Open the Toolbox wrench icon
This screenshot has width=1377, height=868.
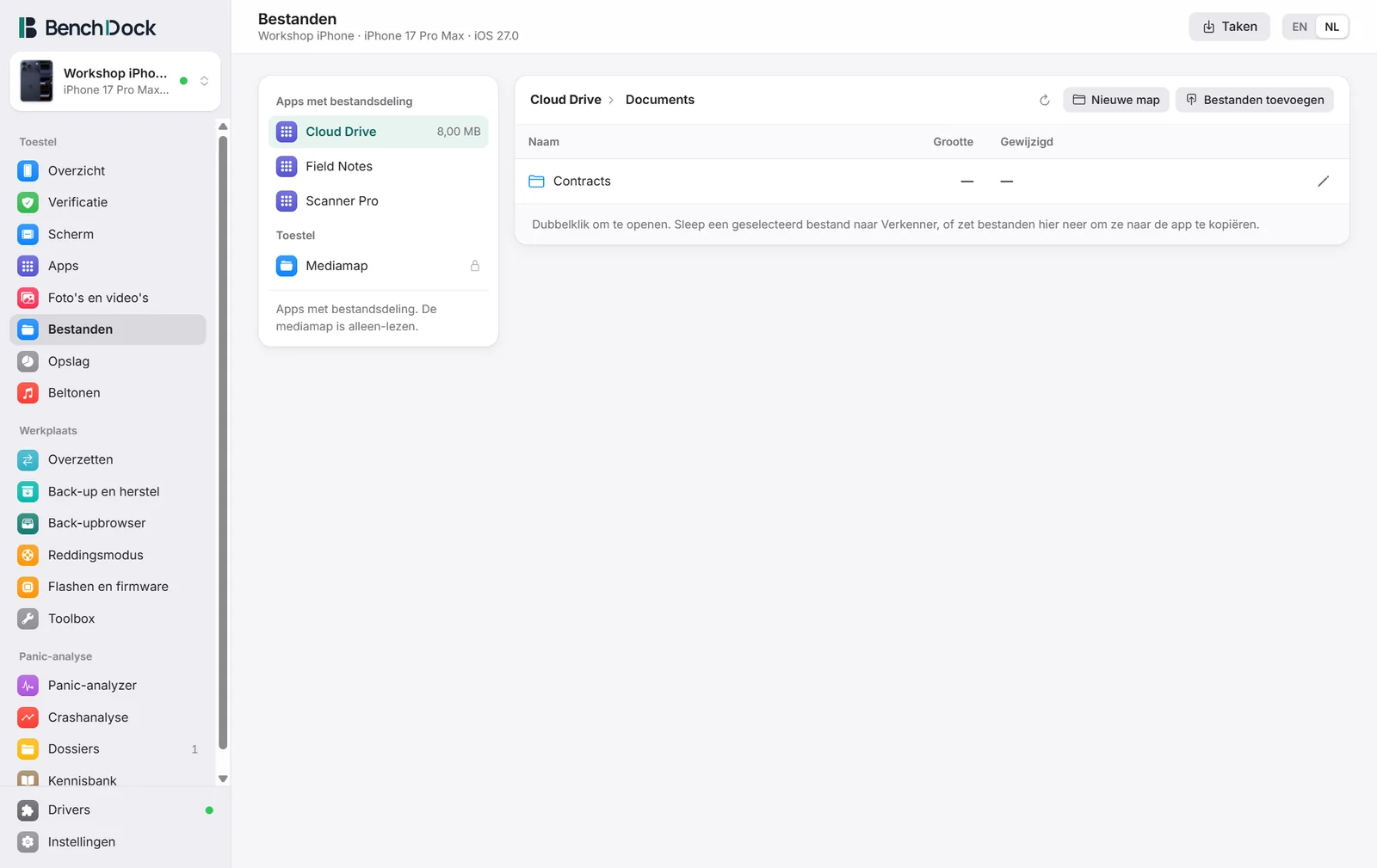tap(28, 619)
